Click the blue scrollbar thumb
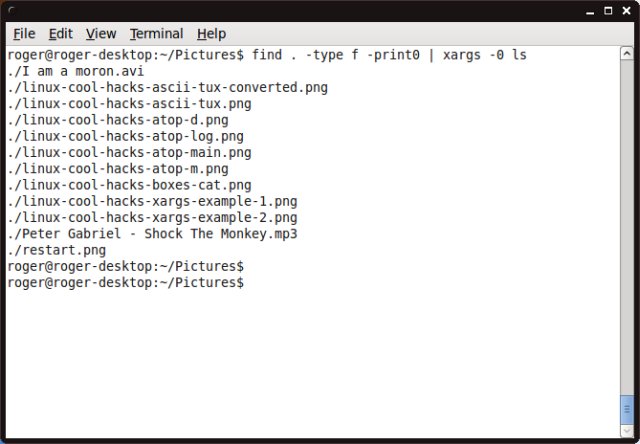The width and height of the screenshot is (640, 444). click(627, 410)
